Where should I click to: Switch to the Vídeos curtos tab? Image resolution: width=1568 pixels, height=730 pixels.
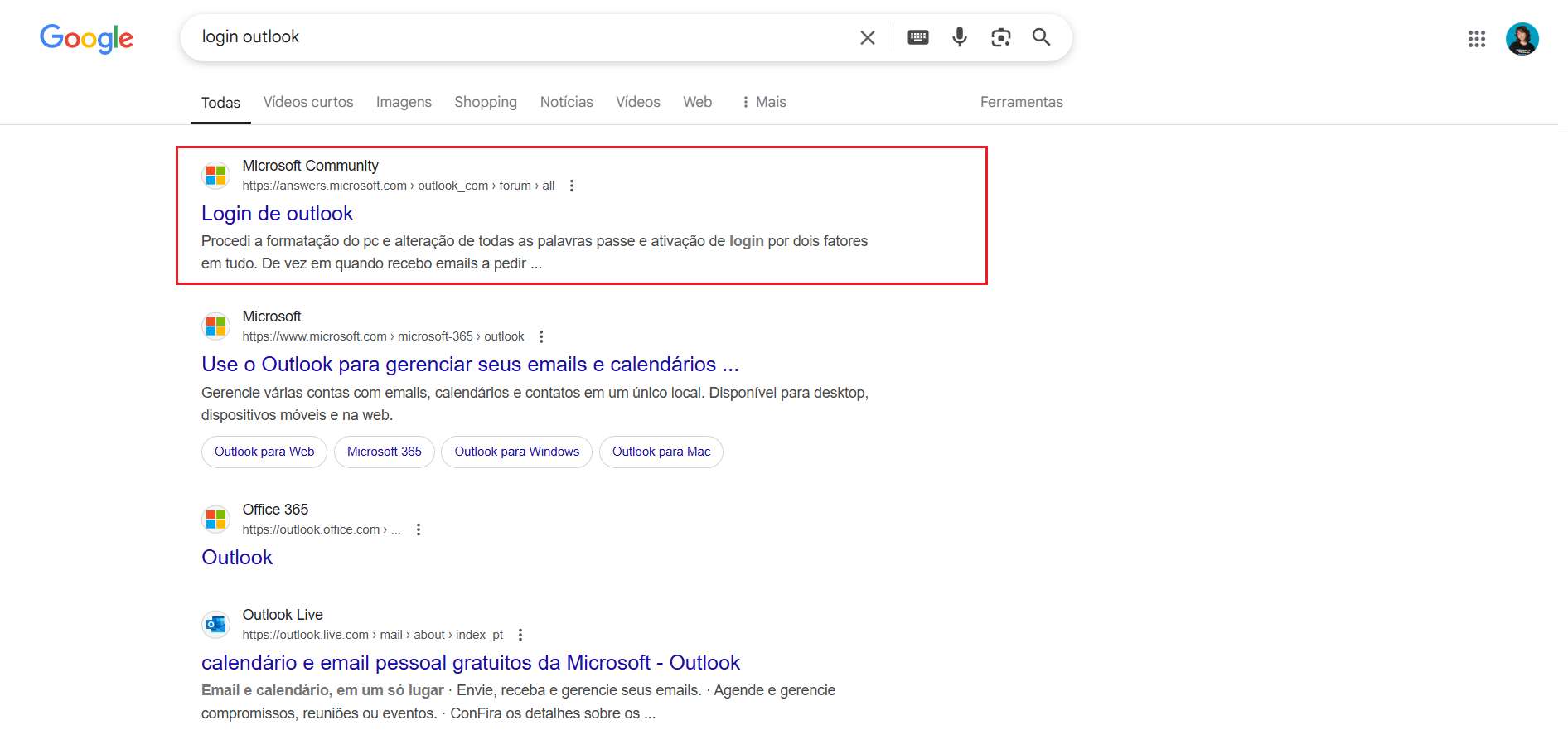[x=308, y=102]
